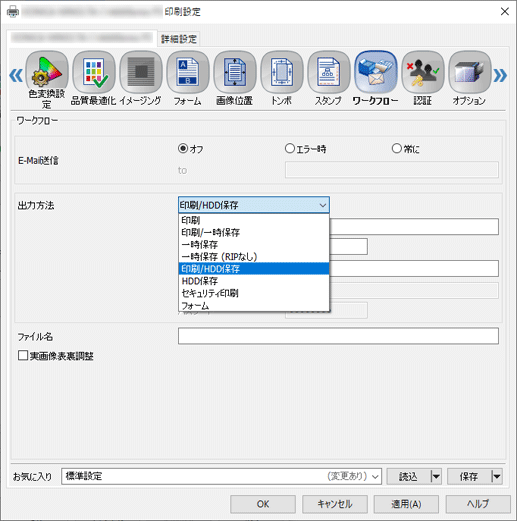The image size is (517, 521).
Task: Expand the 保存 button dropdown arrow
Action: (x=497, y=476)
